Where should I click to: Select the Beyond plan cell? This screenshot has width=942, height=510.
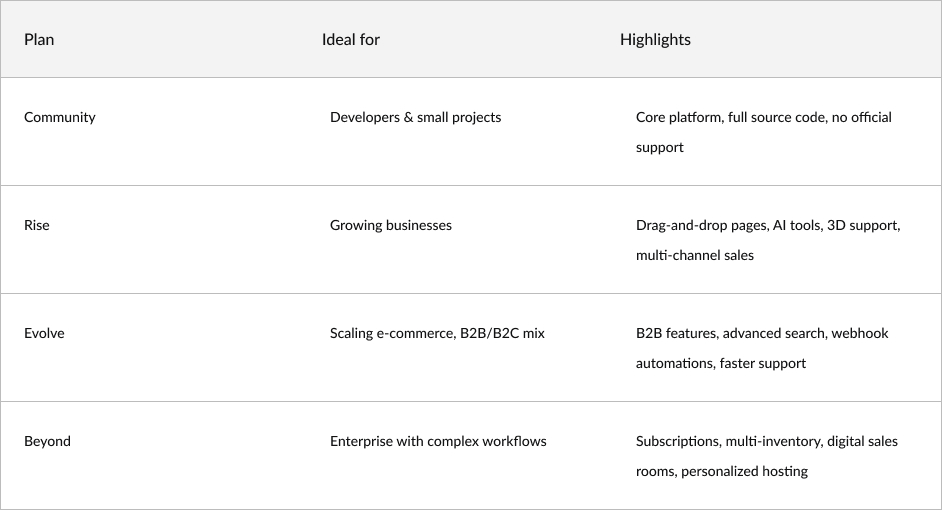[x=47, y=442]
